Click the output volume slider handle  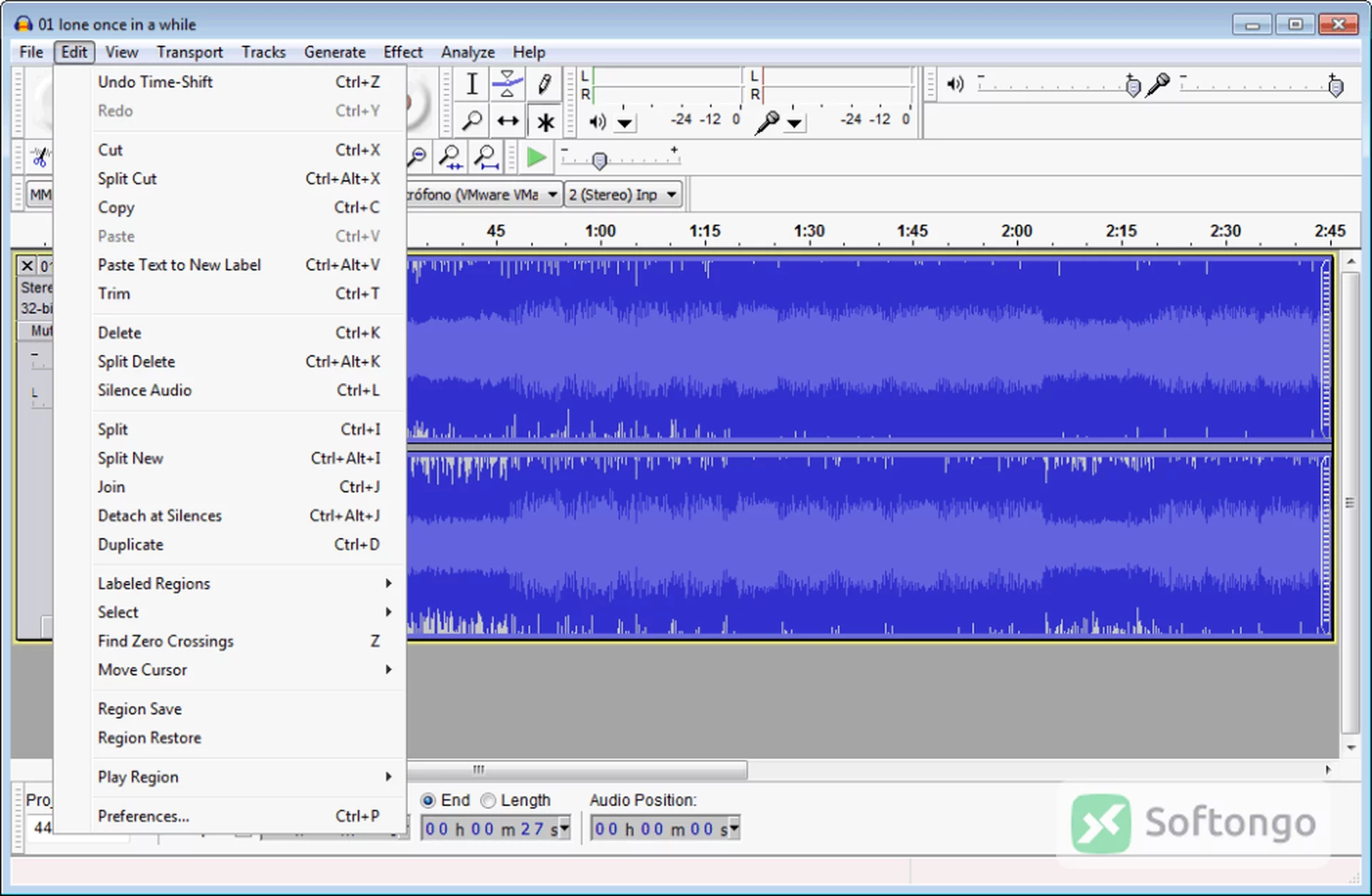pos(1133,87)
